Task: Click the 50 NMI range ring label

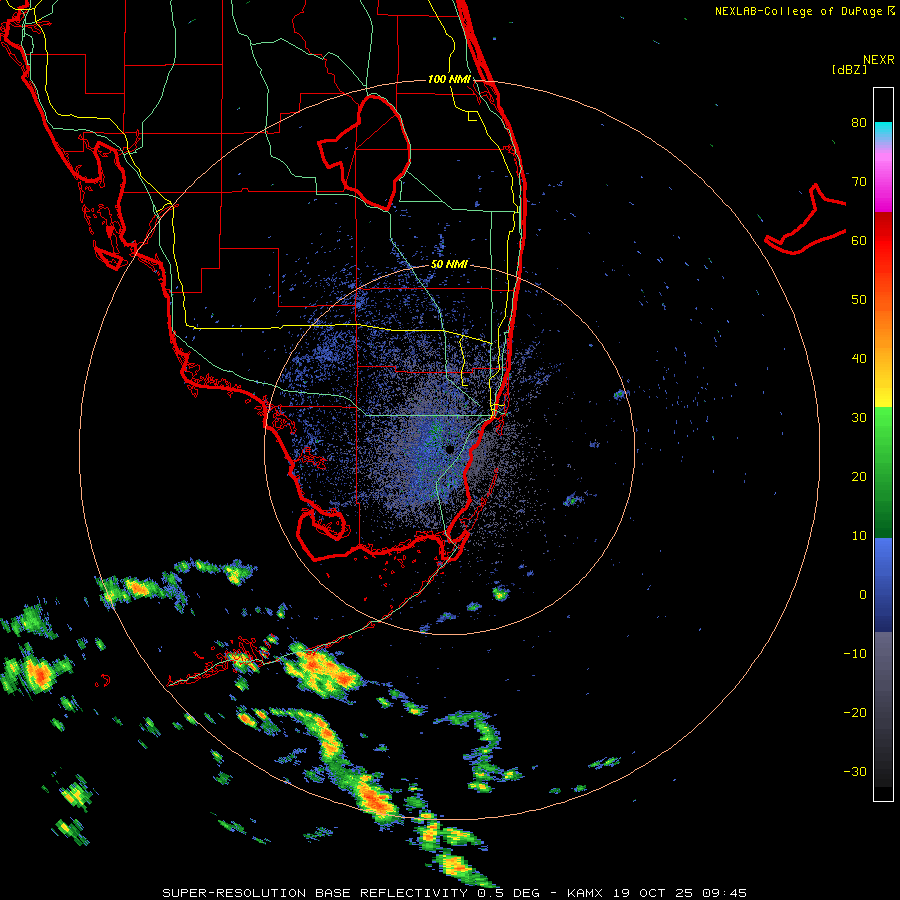Action: tap(449, 265)
